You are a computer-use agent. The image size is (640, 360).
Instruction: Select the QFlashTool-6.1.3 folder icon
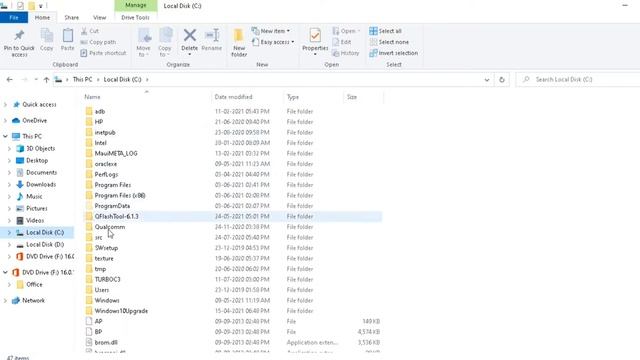pos(89,216)
